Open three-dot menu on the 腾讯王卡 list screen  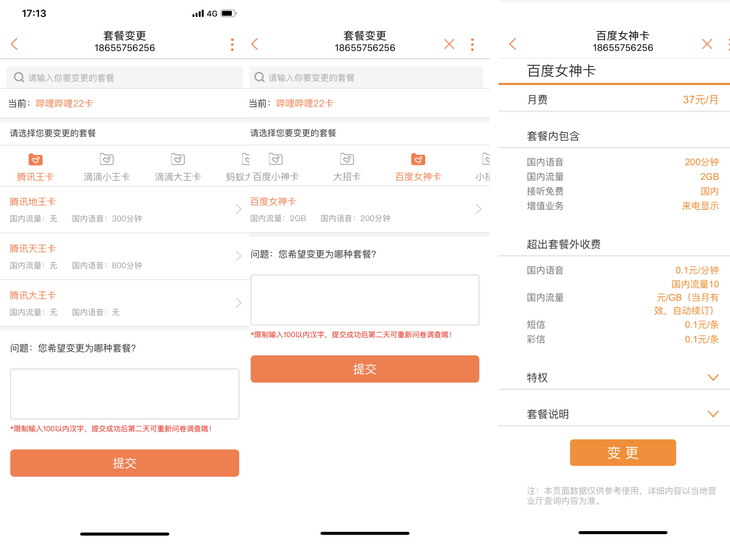point(232,44)
